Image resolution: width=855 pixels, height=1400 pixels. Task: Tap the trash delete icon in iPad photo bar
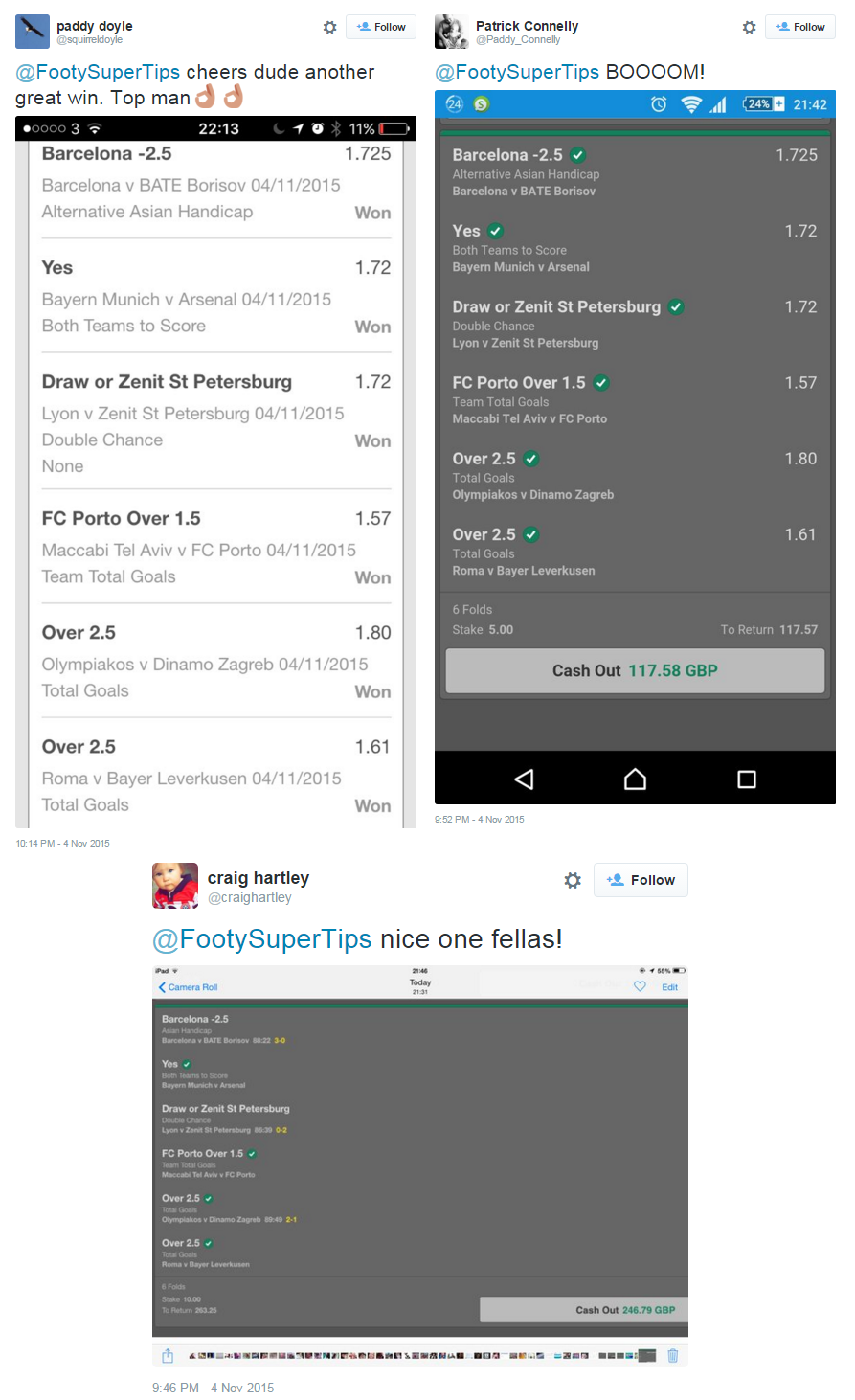(672, 1355)
